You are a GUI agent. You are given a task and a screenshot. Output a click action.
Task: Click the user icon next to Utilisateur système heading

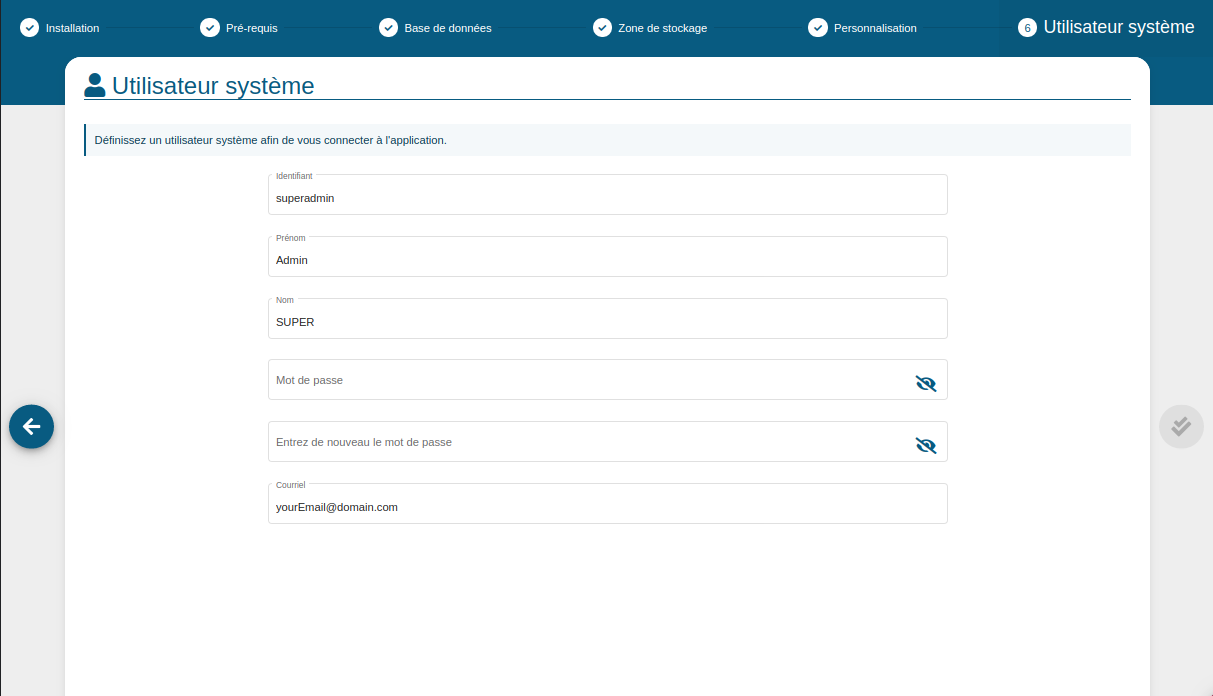pyautogui.click(x=95, y=84)
